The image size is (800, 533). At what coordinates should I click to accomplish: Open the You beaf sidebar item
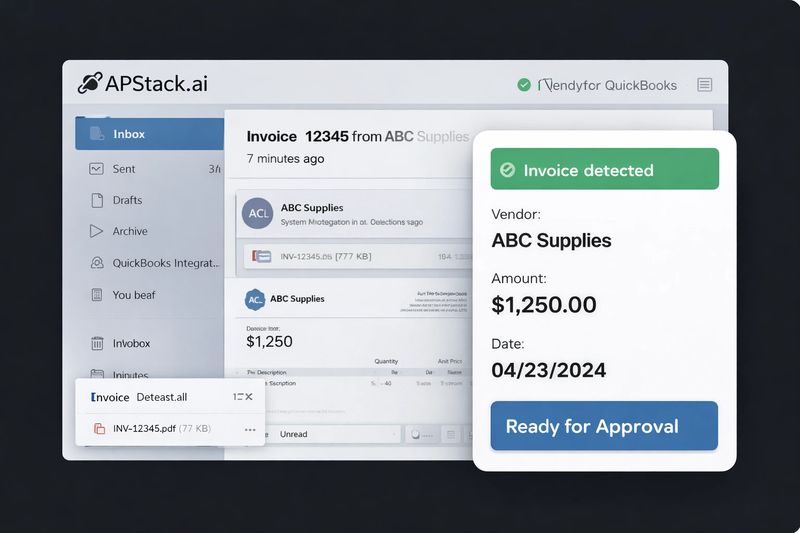(134, 295)
